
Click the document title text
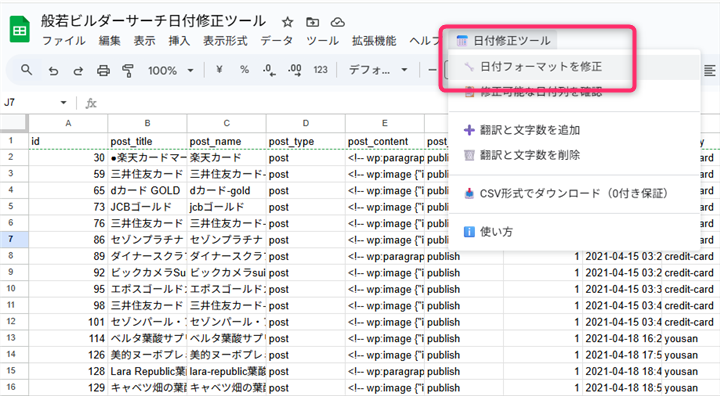pyautogui.click(x=153, y=21)
